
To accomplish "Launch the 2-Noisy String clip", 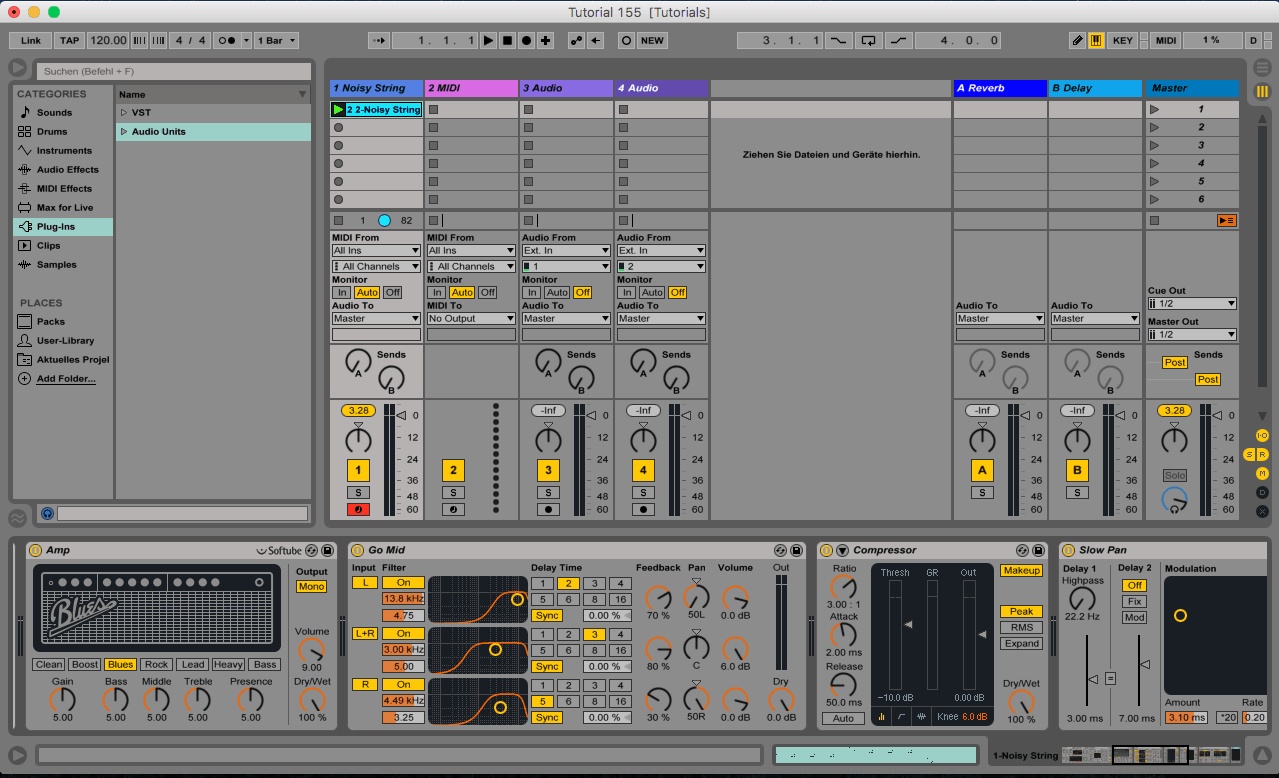I will click(338, 109).
